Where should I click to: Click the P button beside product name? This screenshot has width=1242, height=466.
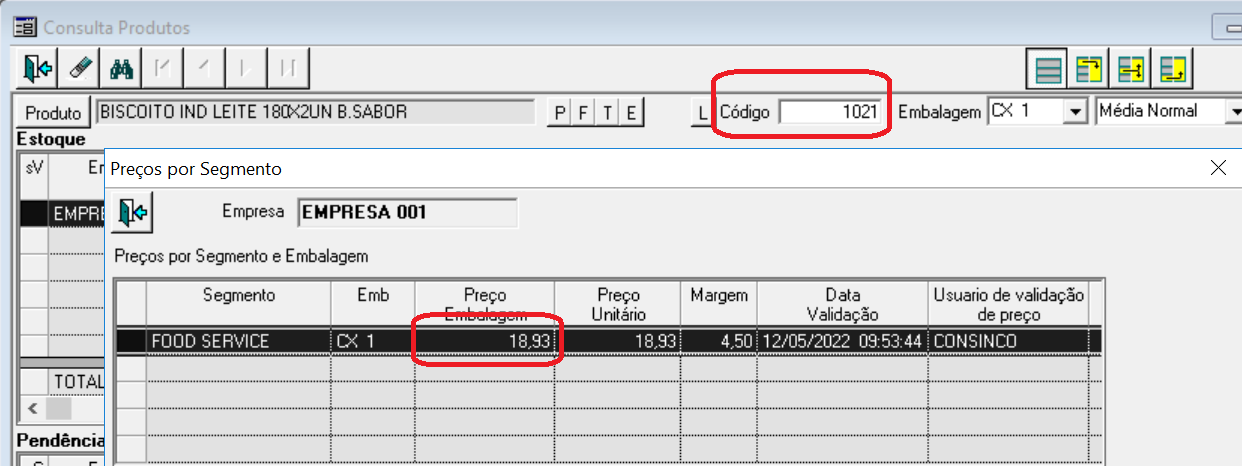pyautogui.click(x=560, y=112)
